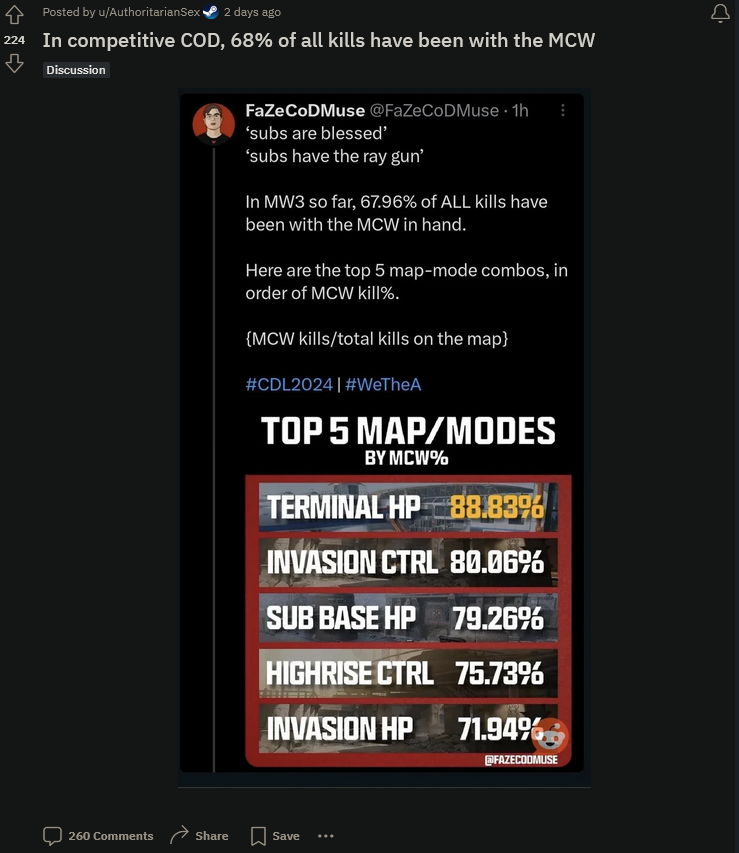Open the comments speech bubble icon

52,836
